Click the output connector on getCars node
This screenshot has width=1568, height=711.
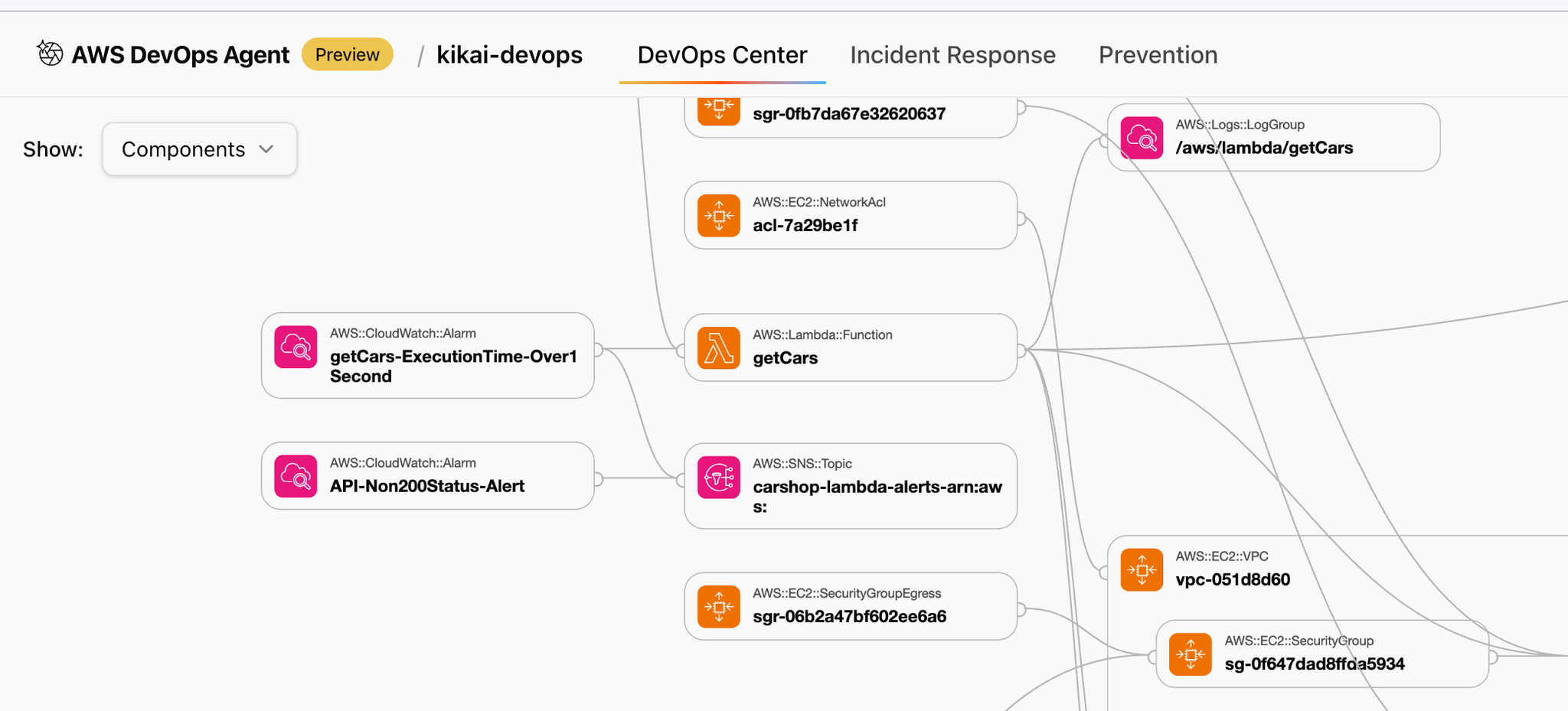(1020, 351)
